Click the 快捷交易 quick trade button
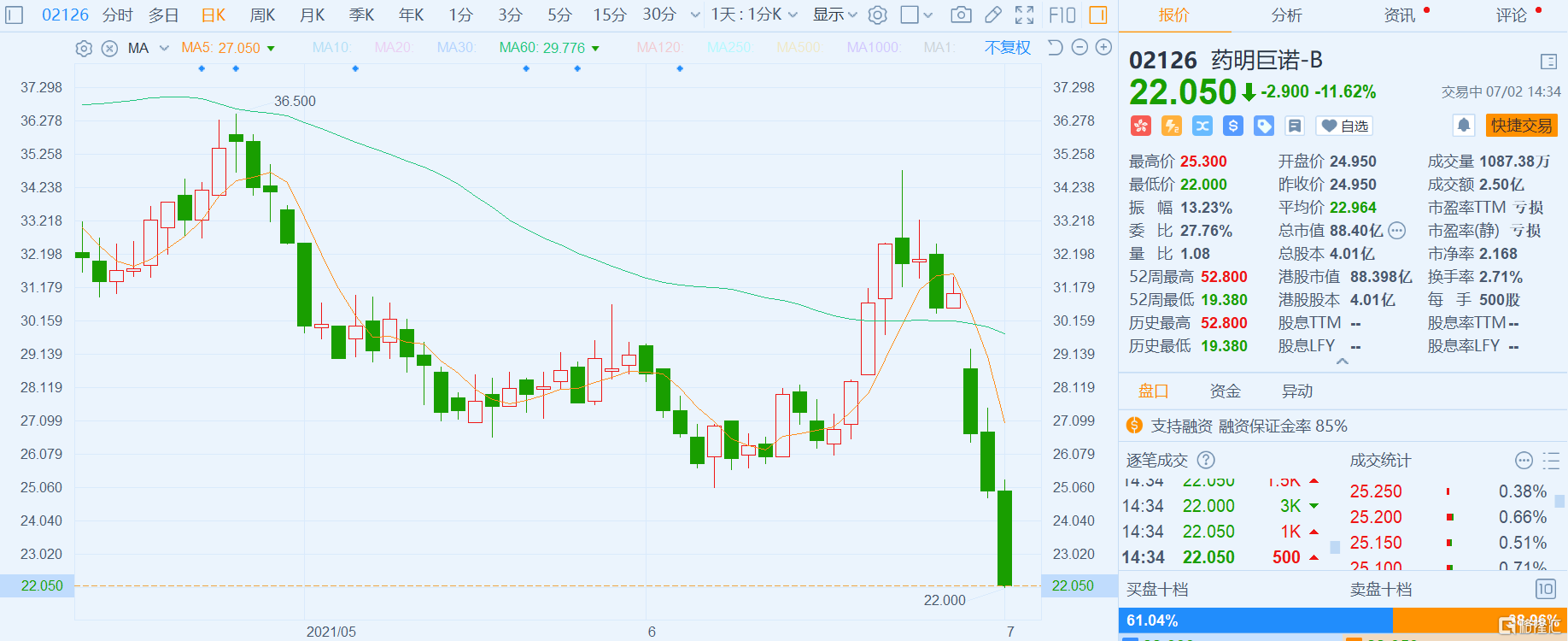1568x641 pixels. click(x=1521, y=126)
